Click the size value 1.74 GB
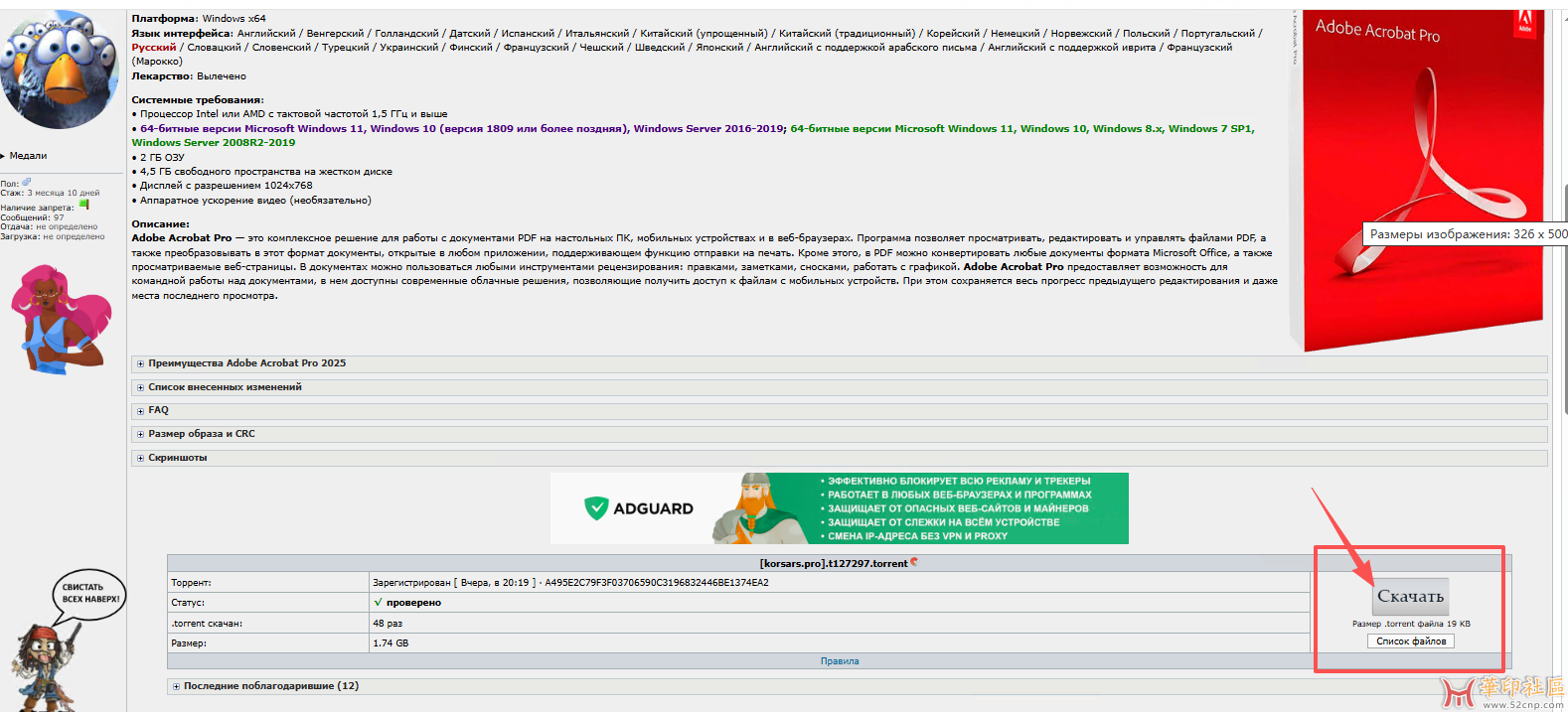 pos(391,643)
